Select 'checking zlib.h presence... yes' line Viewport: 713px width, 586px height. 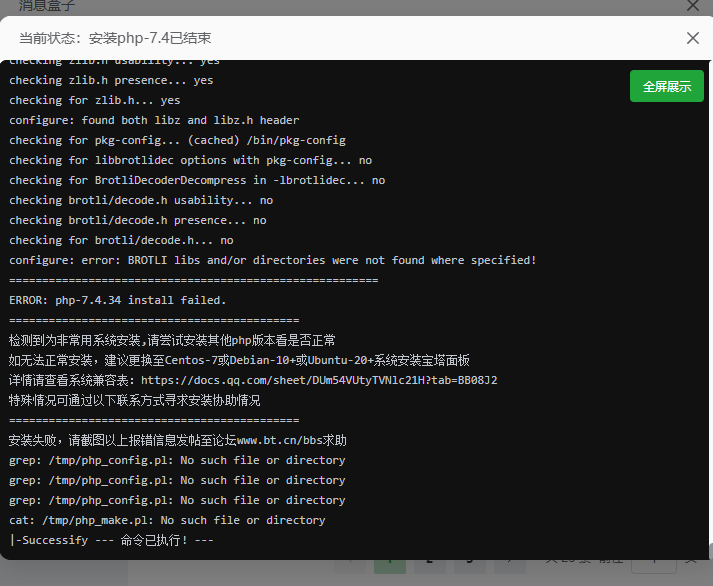point(111,80)
